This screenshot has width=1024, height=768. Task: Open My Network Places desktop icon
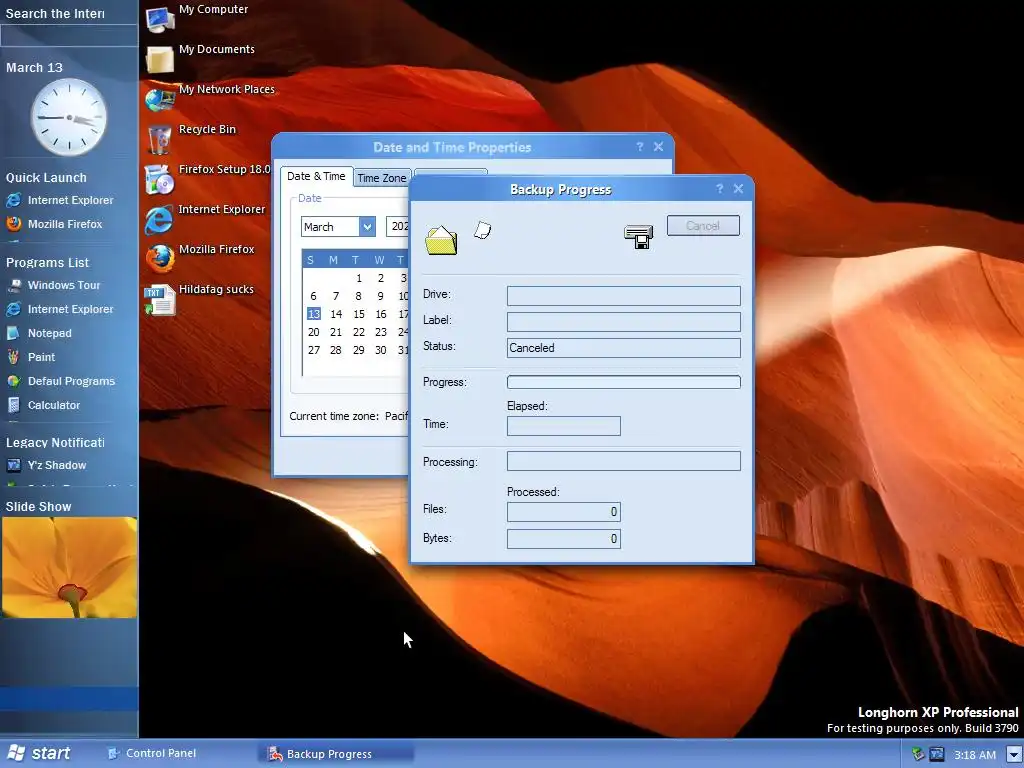click(x=160, y=99)
